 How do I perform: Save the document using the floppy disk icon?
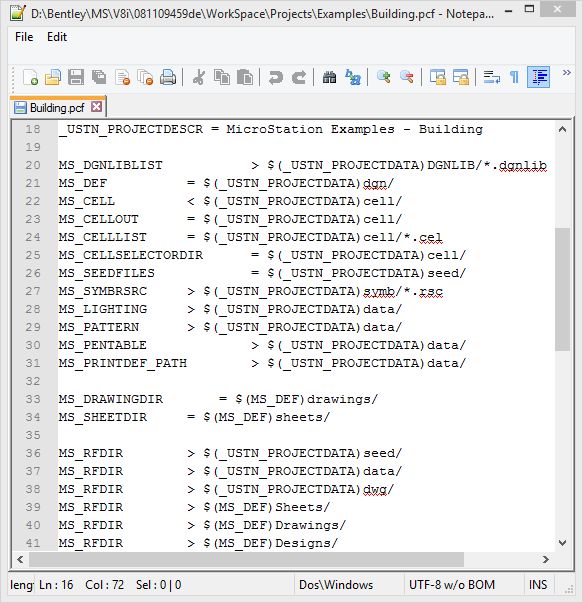click(x=76, y=77)
